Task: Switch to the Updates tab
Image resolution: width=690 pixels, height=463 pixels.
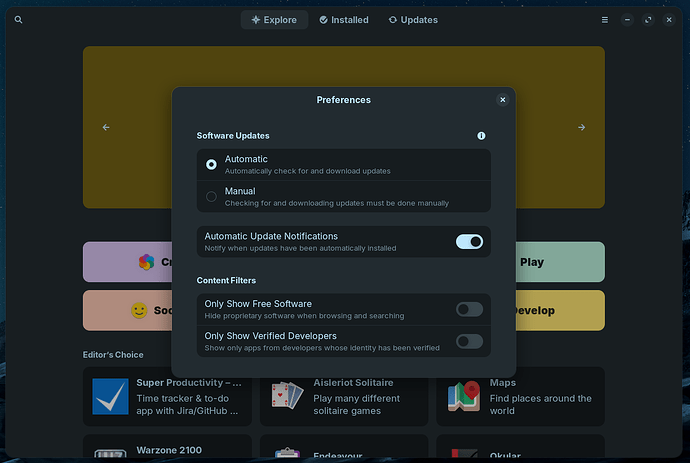Action: pos(412,20)
